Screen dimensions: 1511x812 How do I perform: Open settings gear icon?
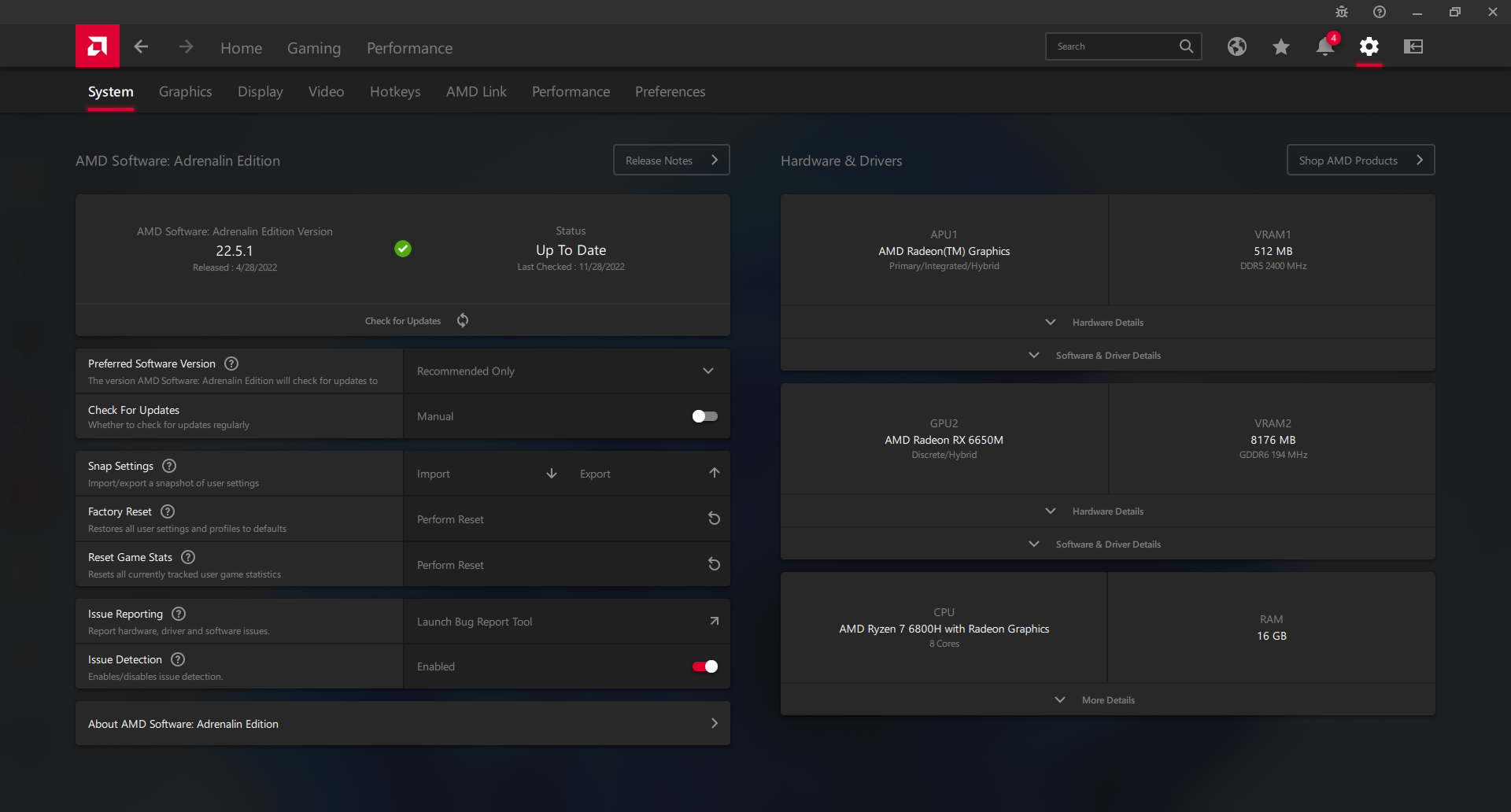coord(1369,46)
